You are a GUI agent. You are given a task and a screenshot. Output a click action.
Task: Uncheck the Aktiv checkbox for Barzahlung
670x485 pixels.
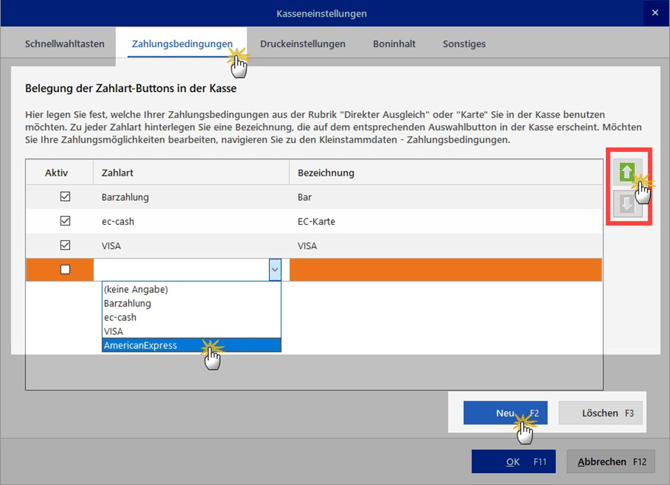66,197
